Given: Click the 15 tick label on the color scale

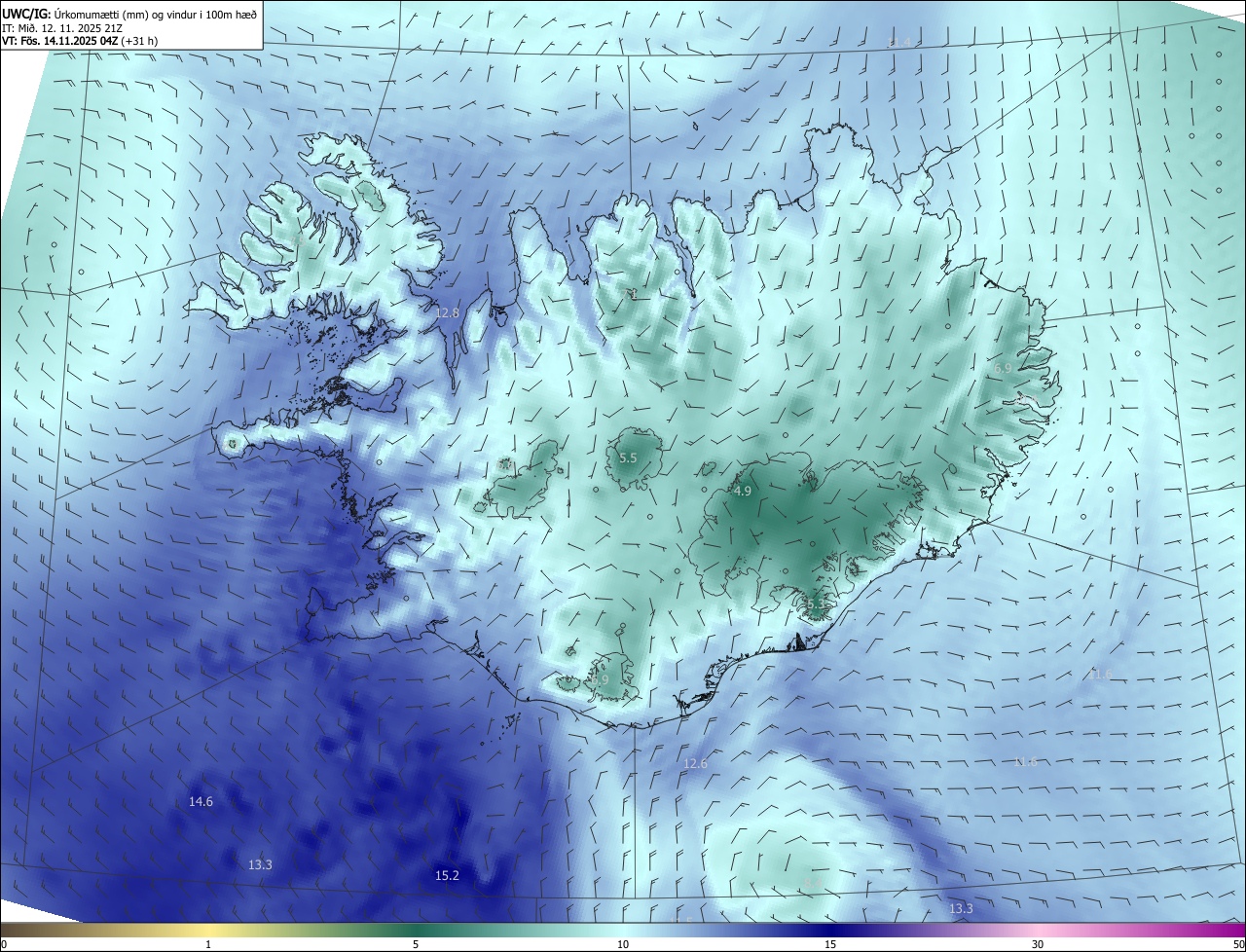Looking at the screenshot, I should click(x=830, y=944).
